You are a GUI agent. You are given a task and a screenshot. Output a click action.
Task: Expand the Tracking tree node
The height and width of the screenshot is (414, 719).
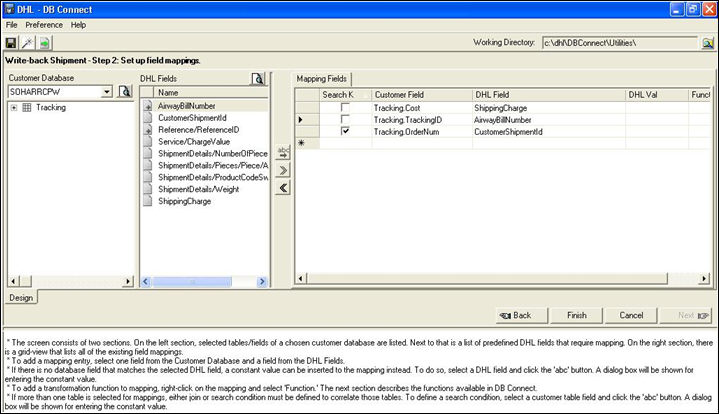[14, 108]
